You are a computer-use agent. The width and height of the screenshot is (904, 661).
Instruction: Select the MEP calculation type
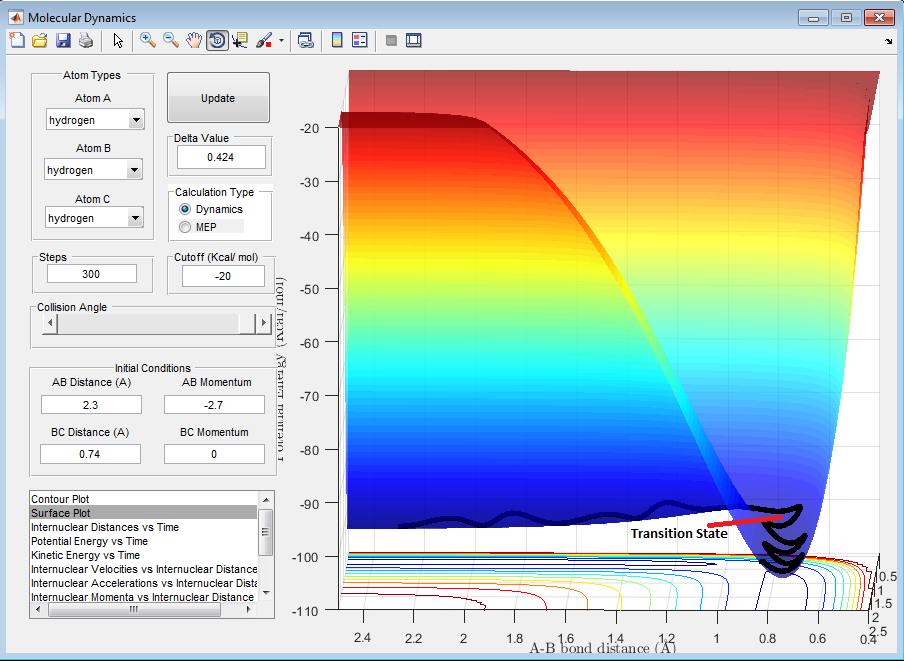(184, 227)
